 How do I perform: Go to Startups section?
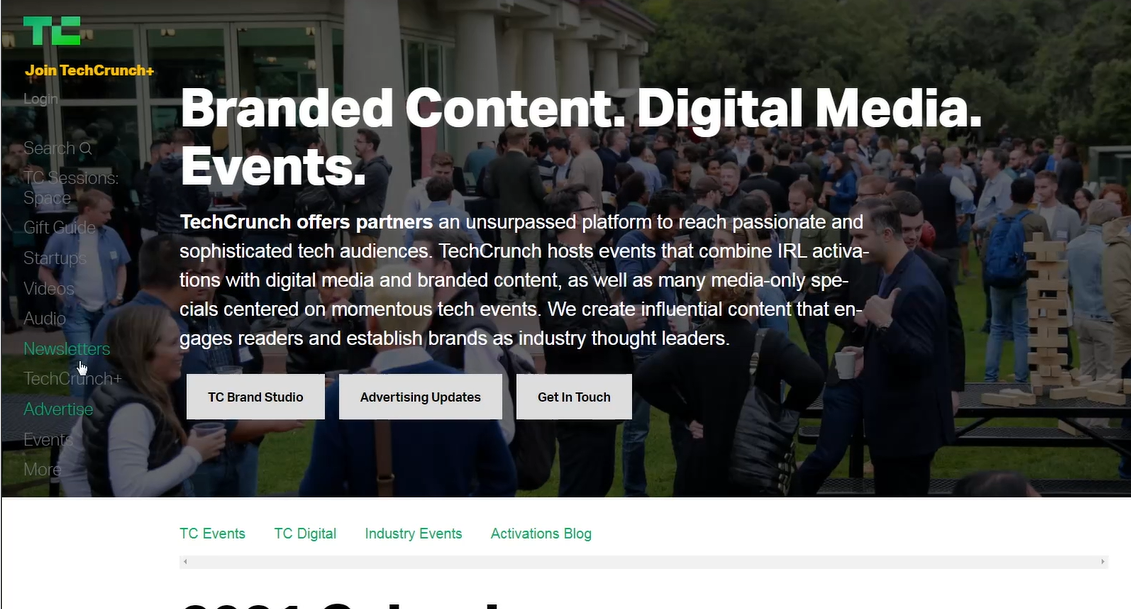(55, 258)
